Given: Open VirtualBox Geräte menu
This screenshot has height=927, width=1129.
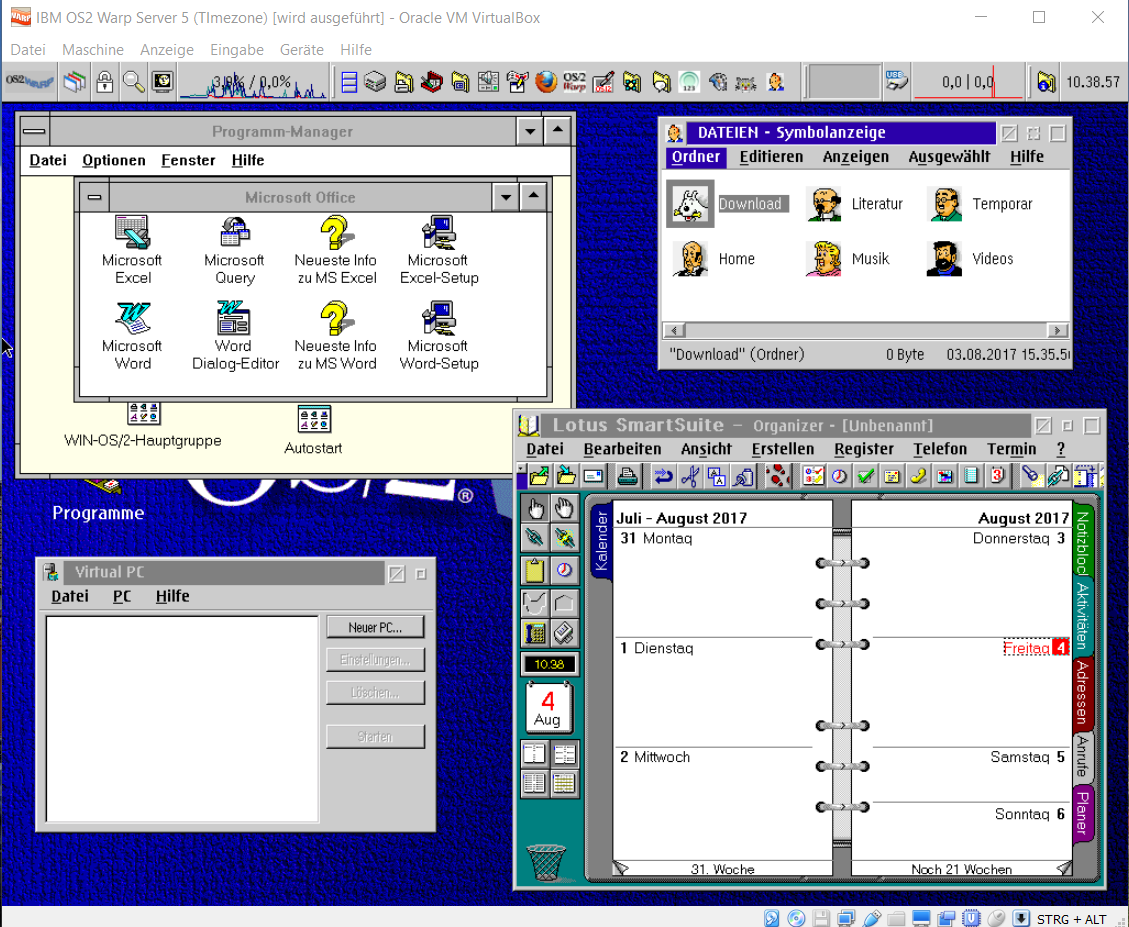Looking at the screenshot, I should (302, 50).
